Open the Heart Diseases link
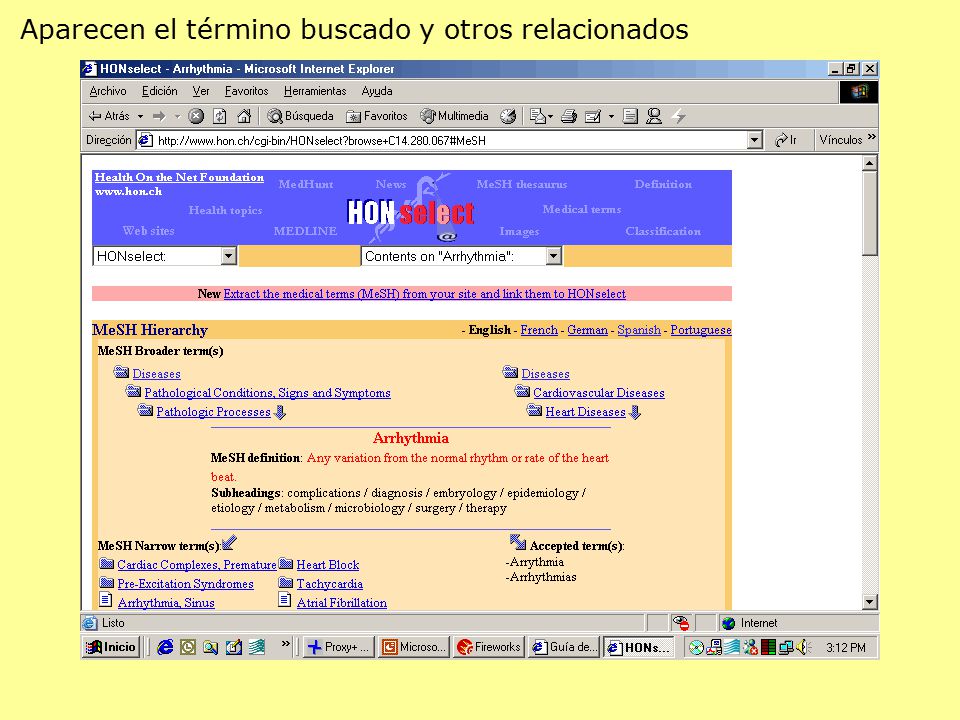The width and height of the screenshot is (960, 720). click(x=585, y=412)
